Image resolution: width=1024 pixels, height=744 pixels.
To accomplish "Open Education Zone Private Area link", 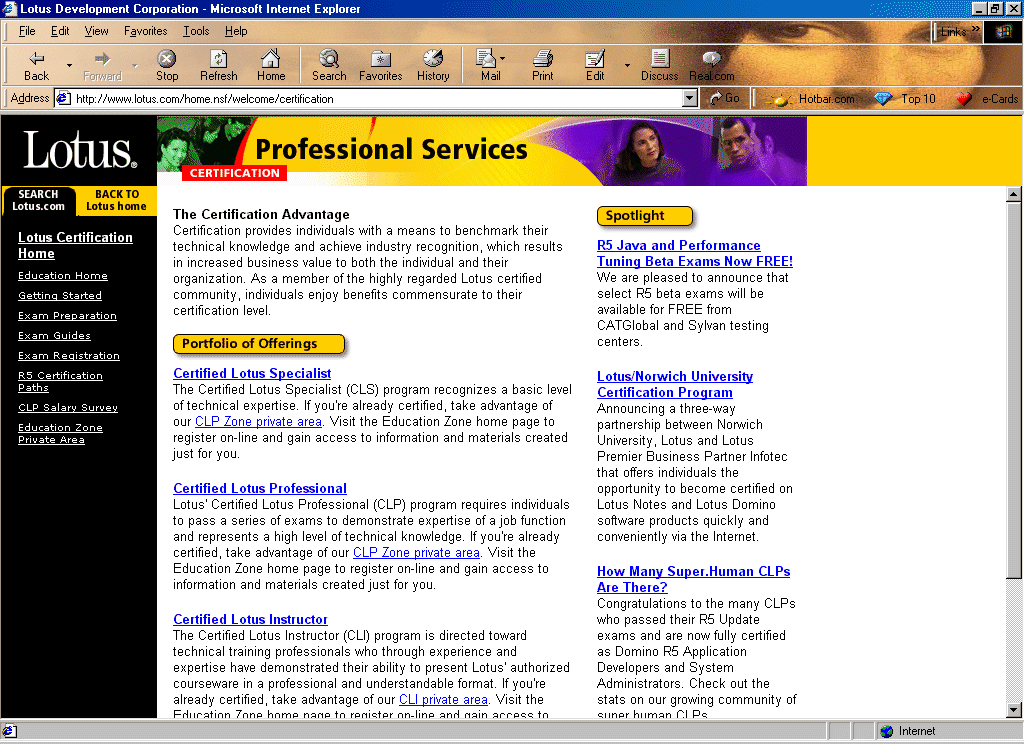I will pos(60,434).
